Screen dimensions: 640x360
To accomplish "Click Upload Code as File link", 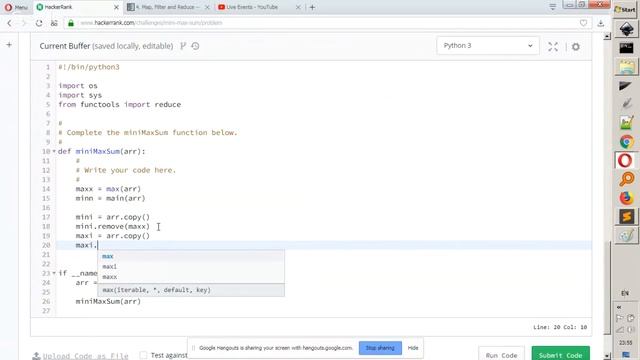I will (x=80, y=356).
